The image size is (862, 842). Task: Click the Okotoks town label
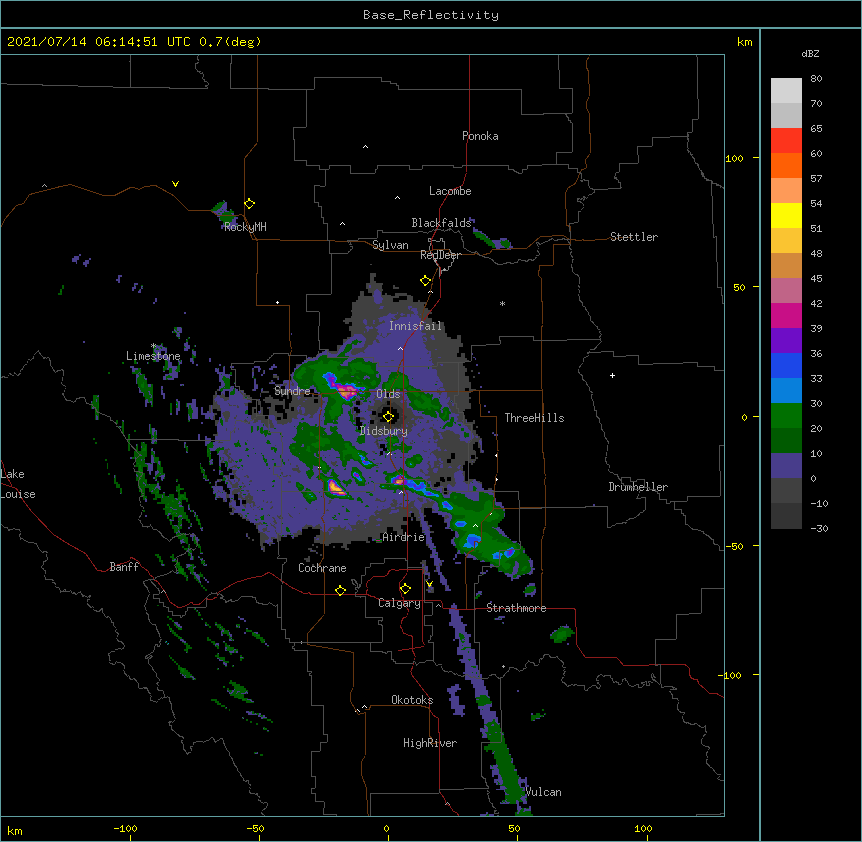tap(412, 700)
